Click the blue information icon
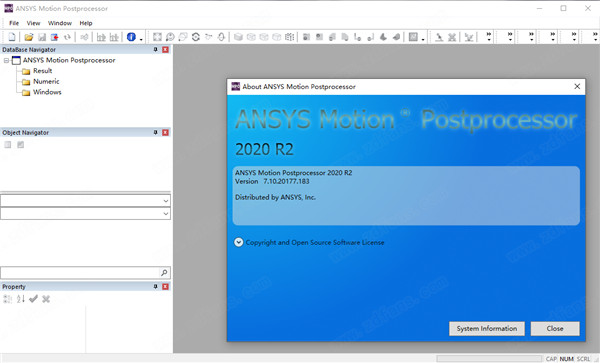 pyautogui.click(x=131, y=37)
